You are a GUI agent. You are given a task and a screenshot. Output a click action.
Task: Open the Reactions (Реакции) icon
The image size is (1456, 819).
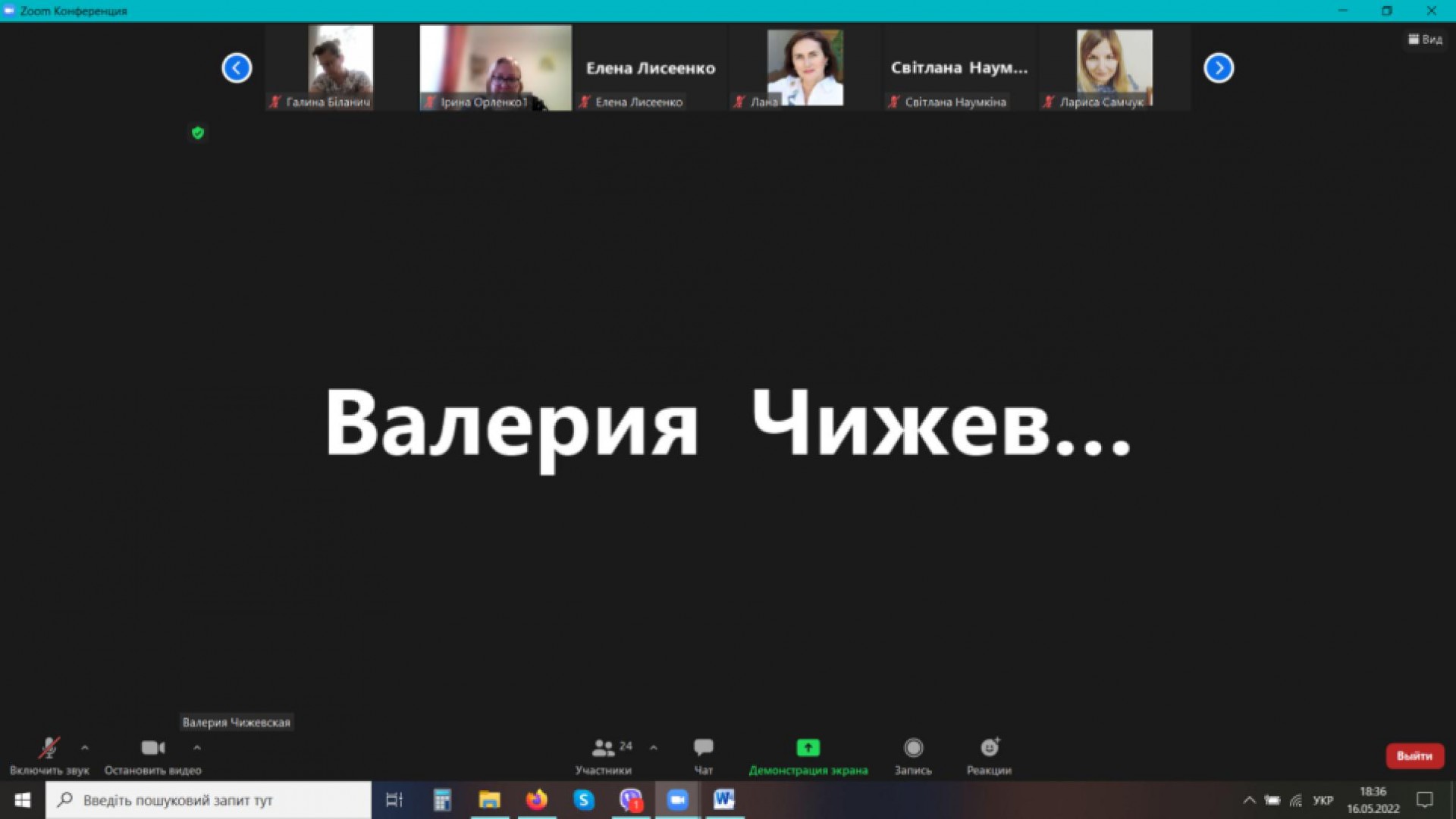click(989, 748)
